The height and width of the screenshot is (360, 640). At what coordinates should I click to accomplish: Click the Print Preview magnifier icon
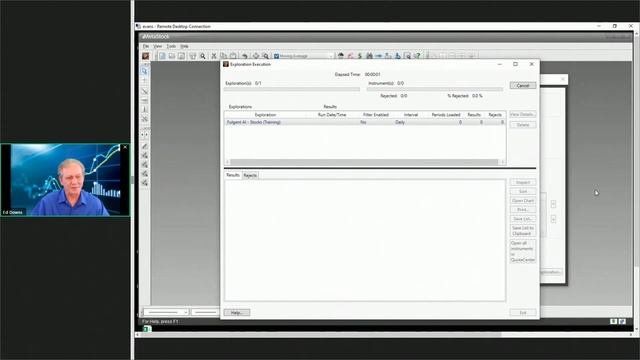(202, 56)
